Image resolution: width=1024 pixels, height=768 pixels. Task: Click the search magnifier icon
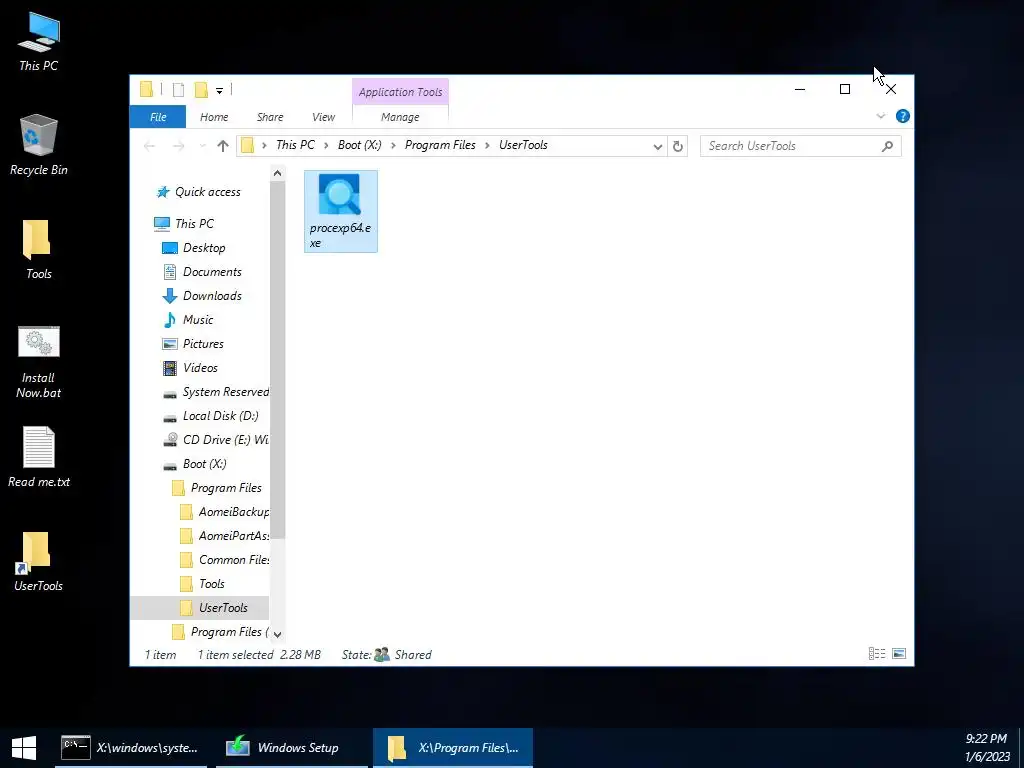pyautogui.click(x=887, y=146)
